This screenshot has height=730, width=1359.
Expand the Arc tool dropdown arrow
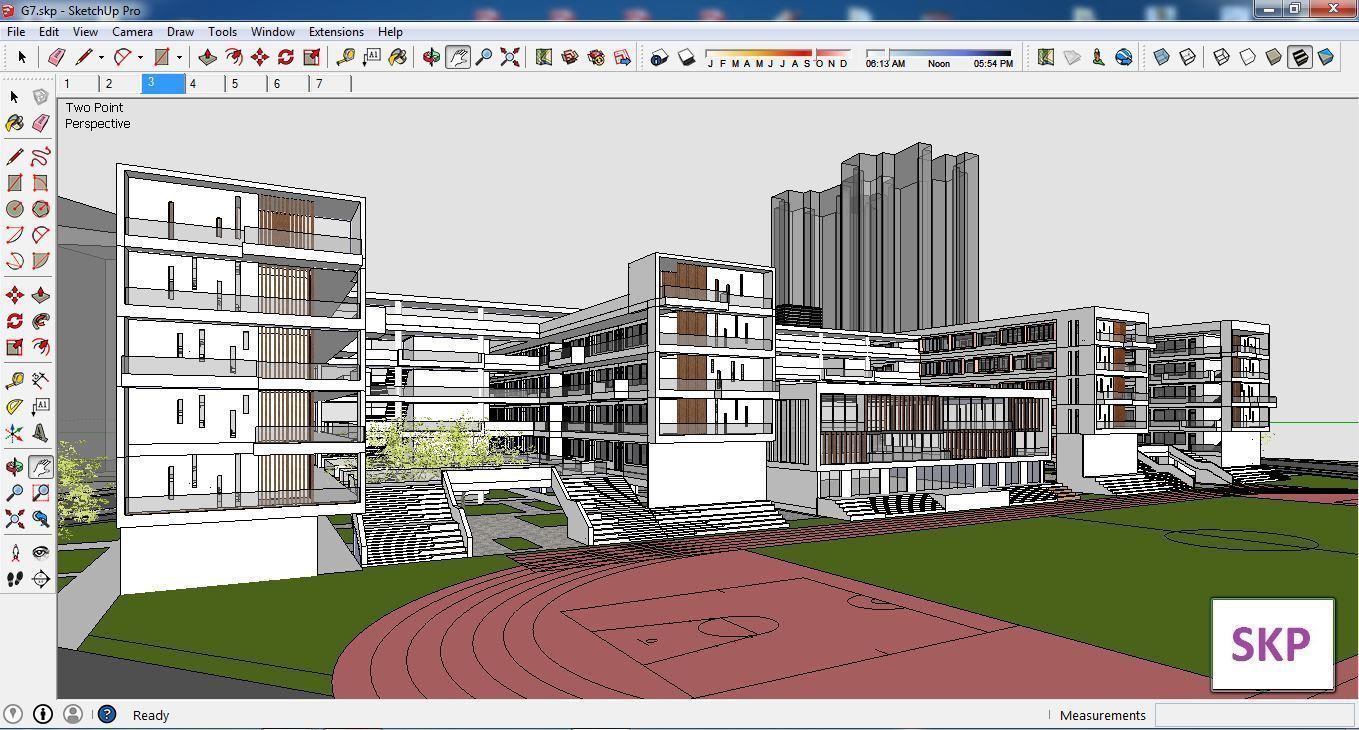click(x=140, y=57)
